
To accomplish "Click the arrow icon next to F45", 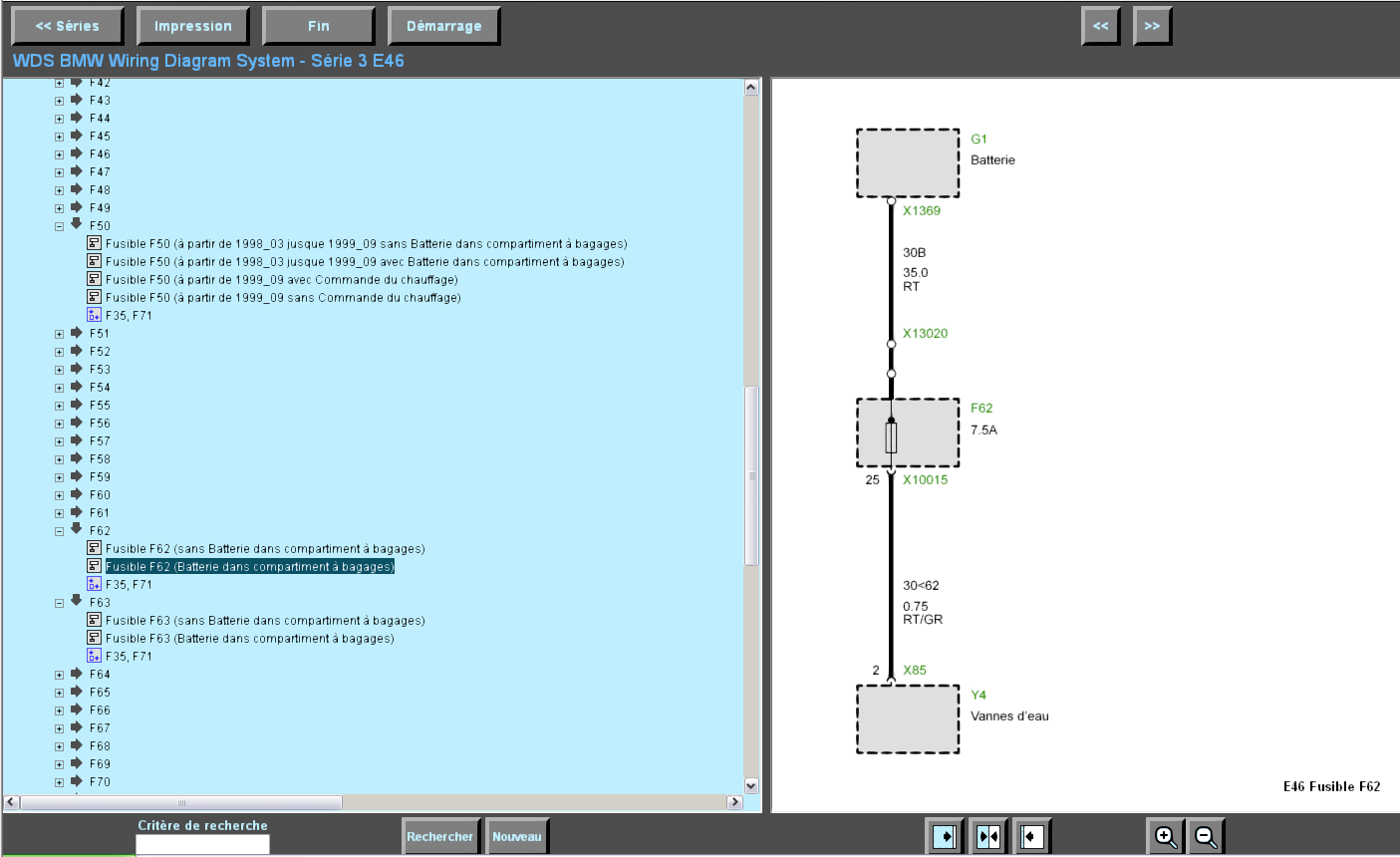I will (77, 136).
